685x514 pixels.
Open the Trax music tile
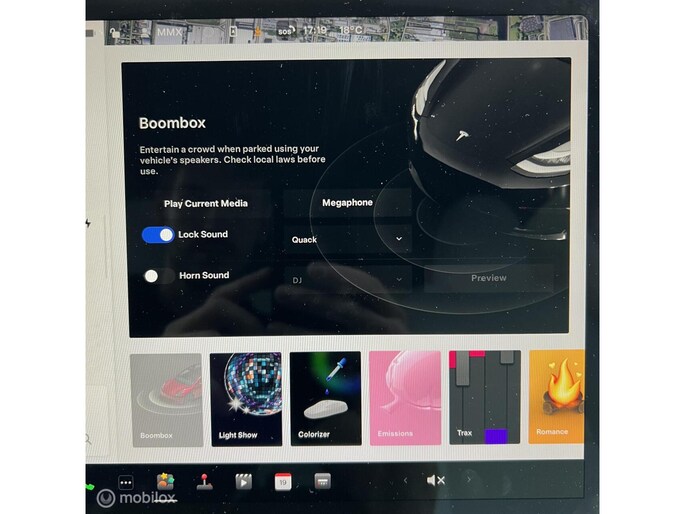tap(484, 398)
